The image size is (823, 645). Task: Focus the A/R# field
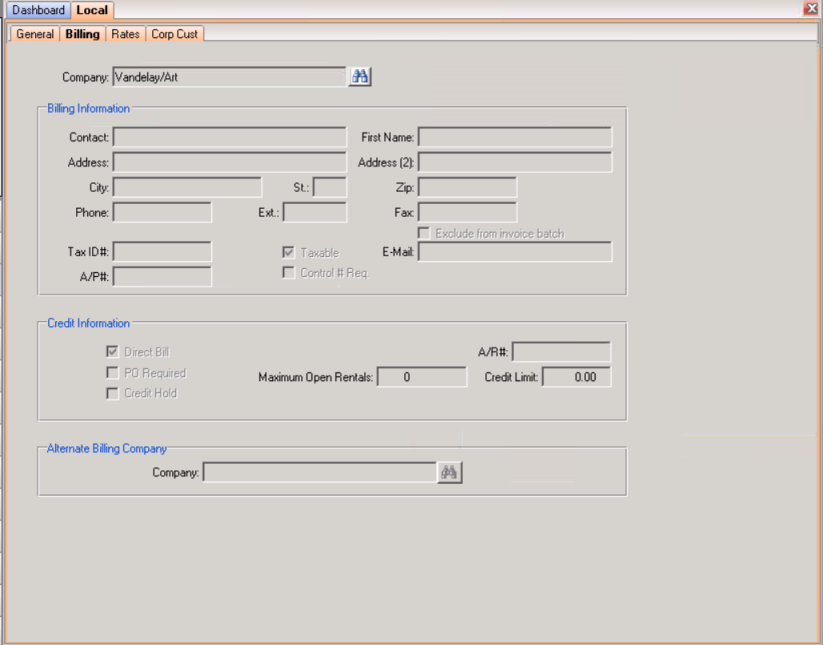pos(562,352)
